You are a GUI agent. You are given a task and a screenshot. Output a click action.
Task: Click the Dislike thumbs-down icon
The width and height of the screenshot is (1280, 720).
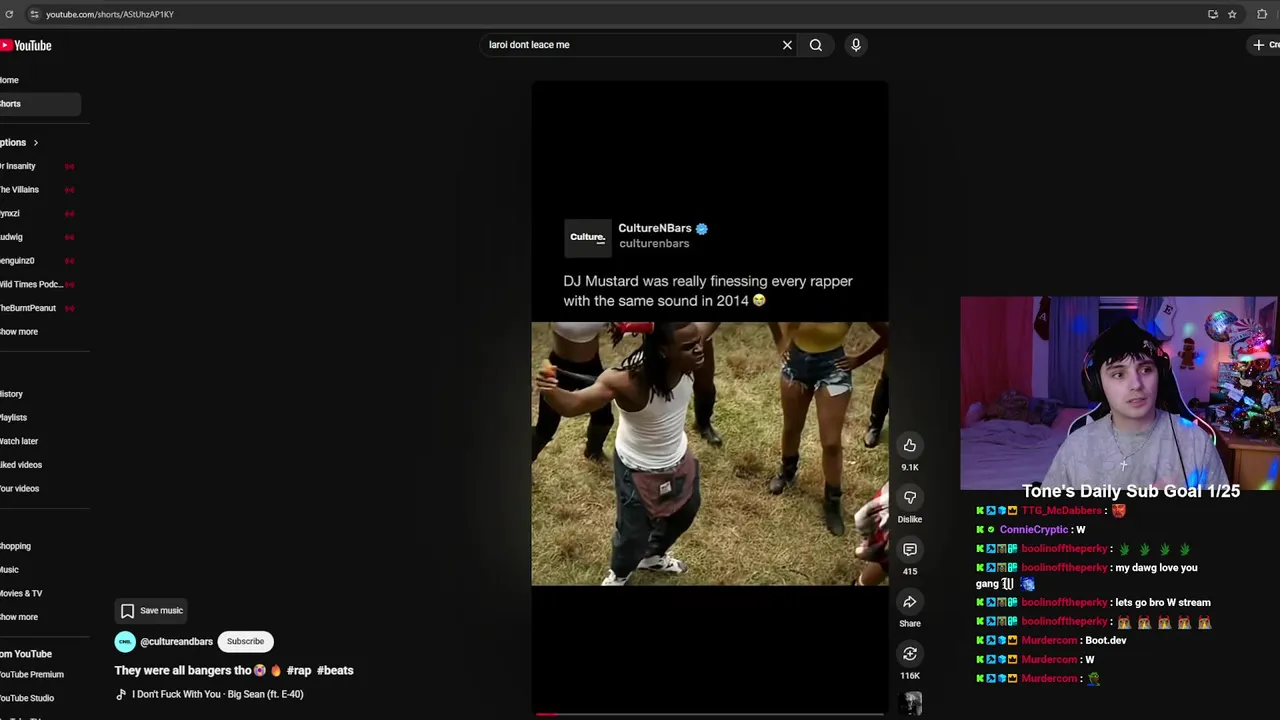pos(910,497)
